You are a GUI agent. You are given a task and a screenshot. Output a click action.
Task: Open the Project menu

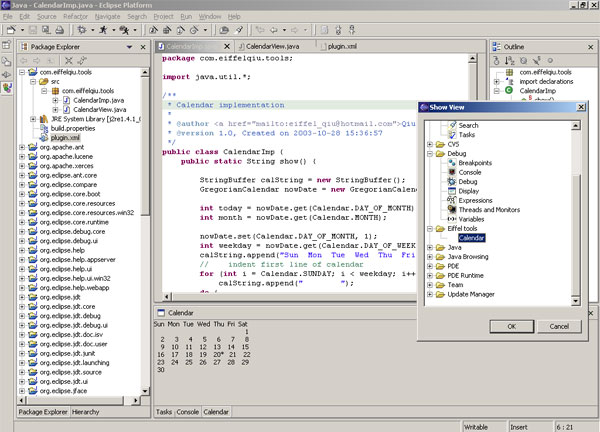pos(163,16)
